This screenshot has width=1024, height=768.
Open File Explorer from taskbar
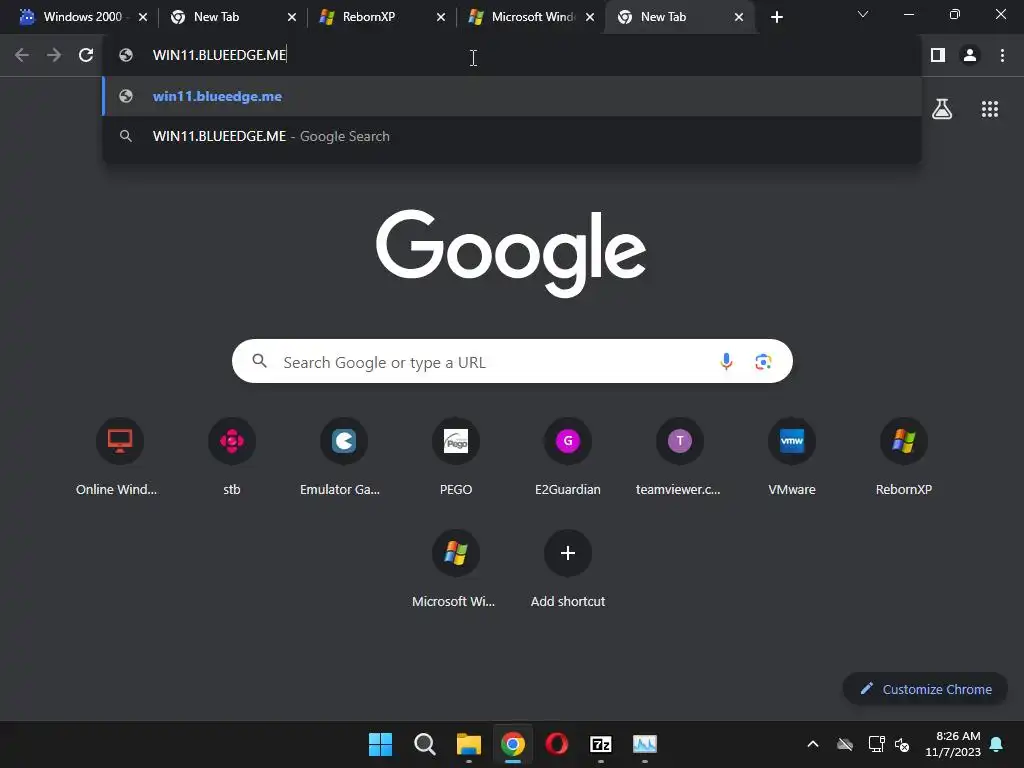coord(468,744)
